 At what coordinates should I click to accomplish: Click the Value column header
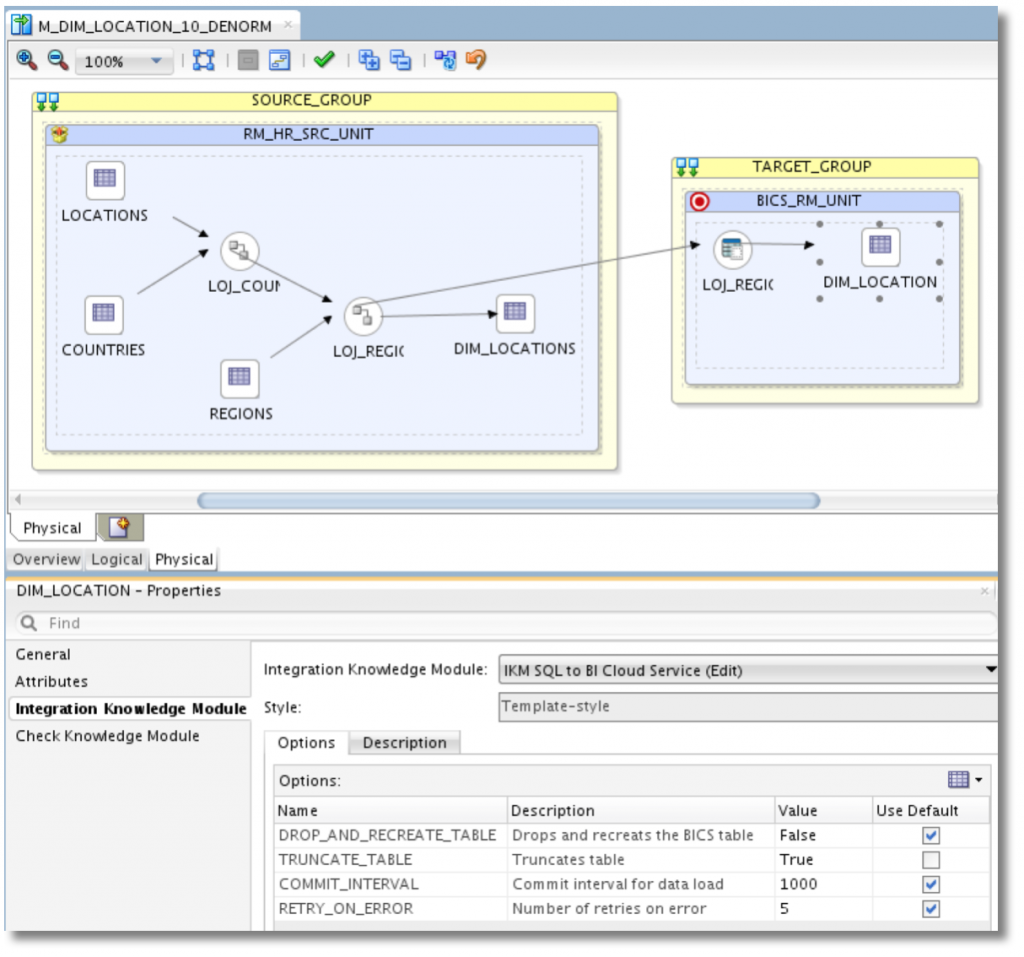pyautogui.click(x=823, y=811)
